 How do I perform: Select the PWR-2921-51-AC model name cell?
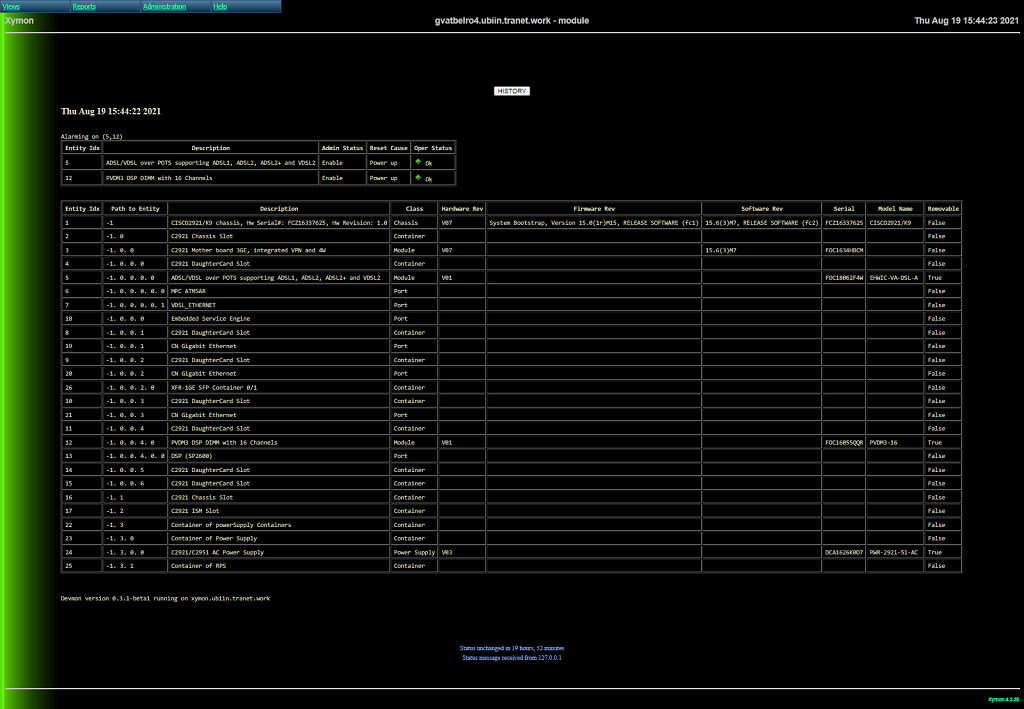tap(893, 552)
